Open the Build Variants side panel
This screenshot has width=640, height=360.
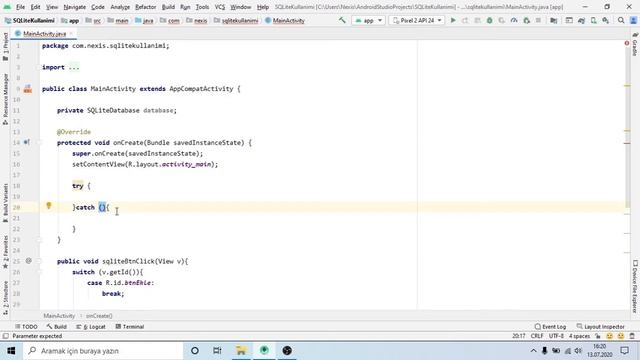pos(5,203)
